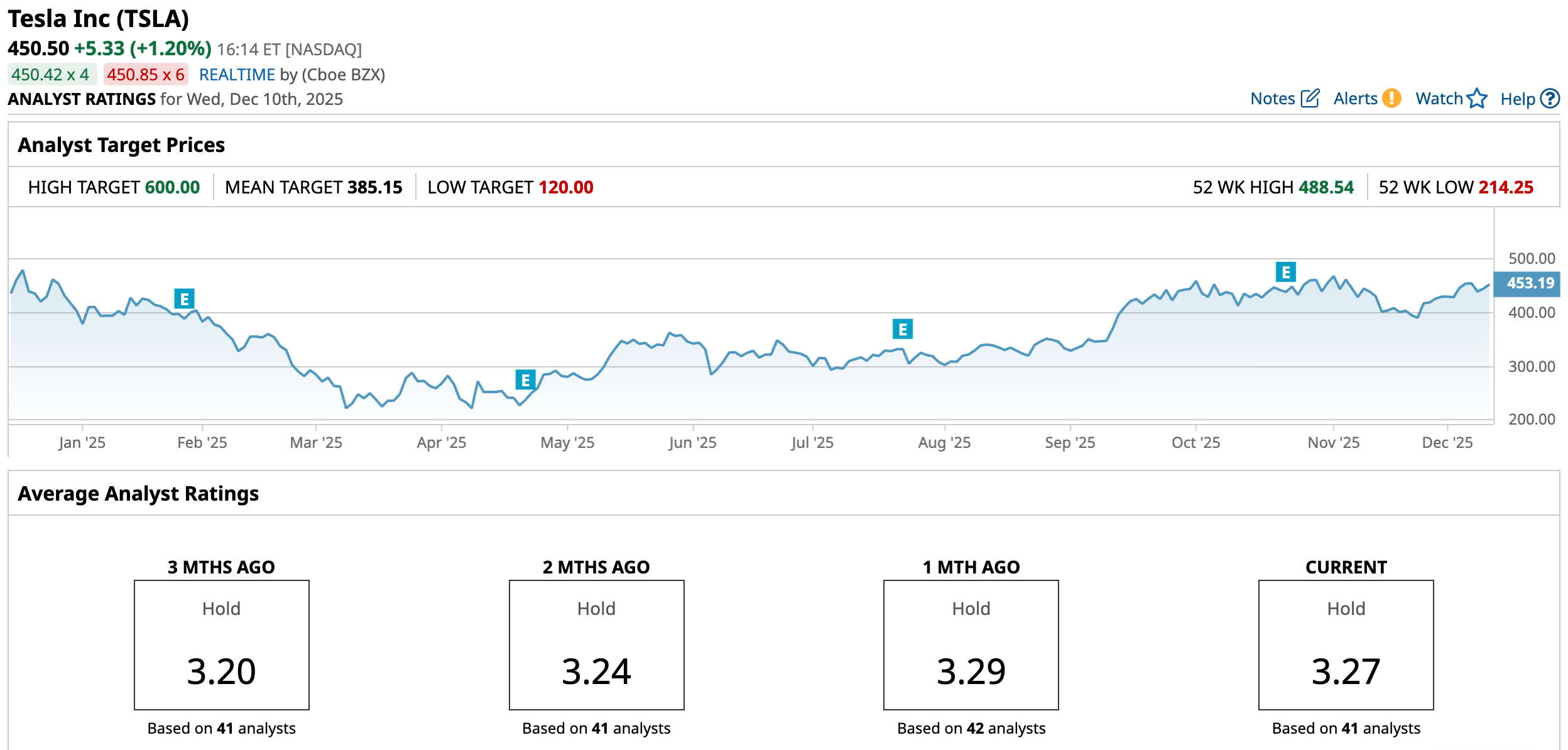Click the Notes pencil edit icon

(1310, 99)
